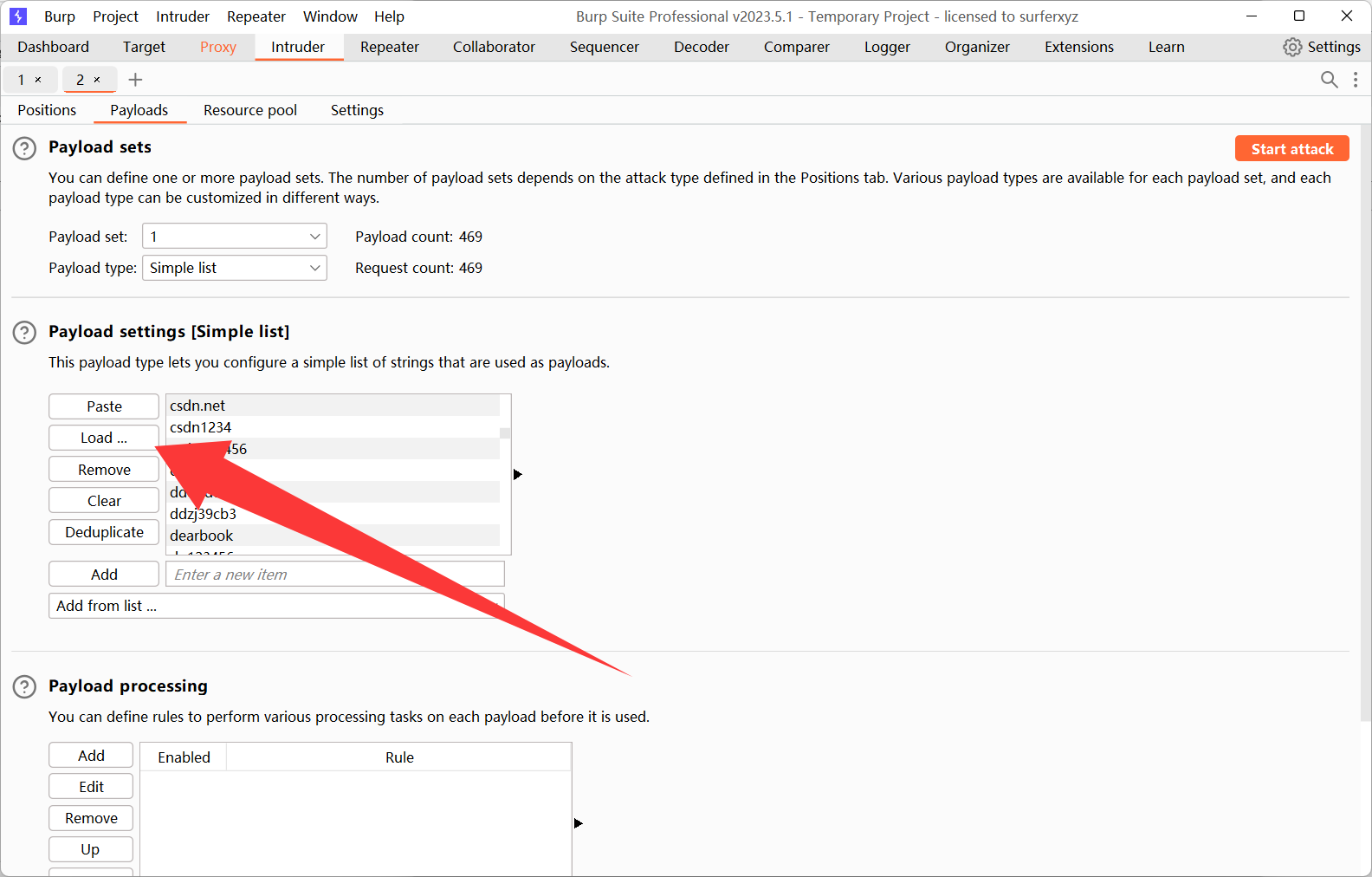
Task: Open help for Payload processing
Action: (x=24, y=687)
